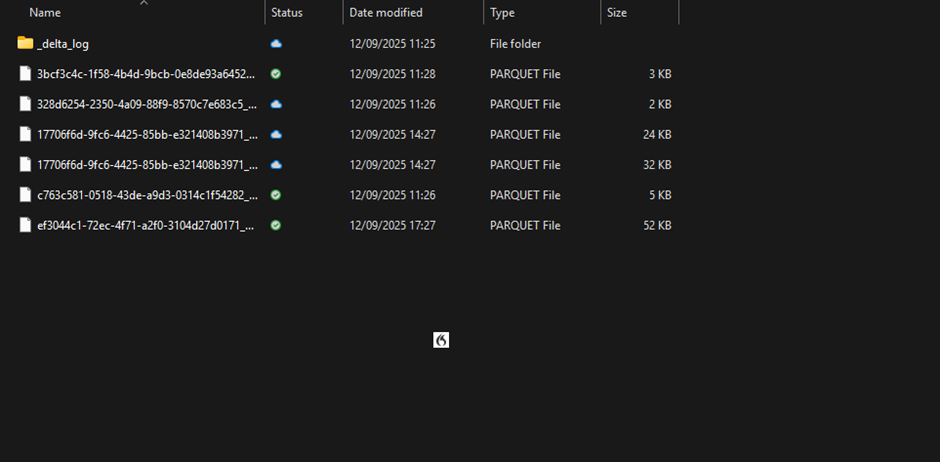The width and height of the screenshot is (940, 462).
Task: Click cloud status icon of 328d6254 file
Action: click(x=276, y=104)
